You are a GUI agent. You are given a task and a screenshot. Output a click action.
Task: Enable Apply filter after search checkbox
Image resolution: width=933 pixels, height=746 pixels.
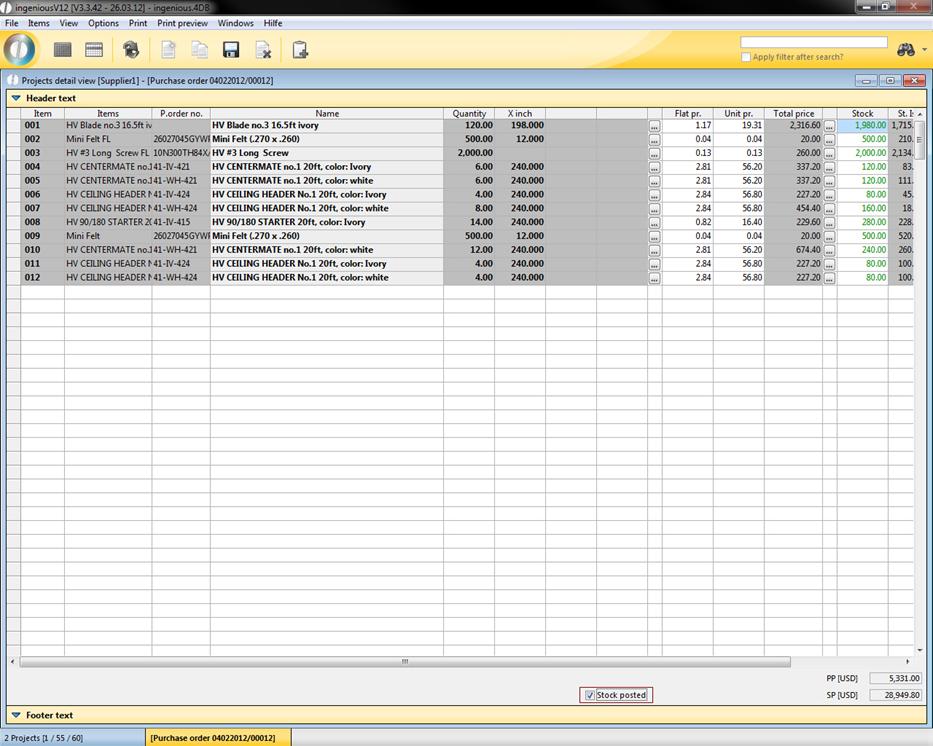(x=746, y=57)
